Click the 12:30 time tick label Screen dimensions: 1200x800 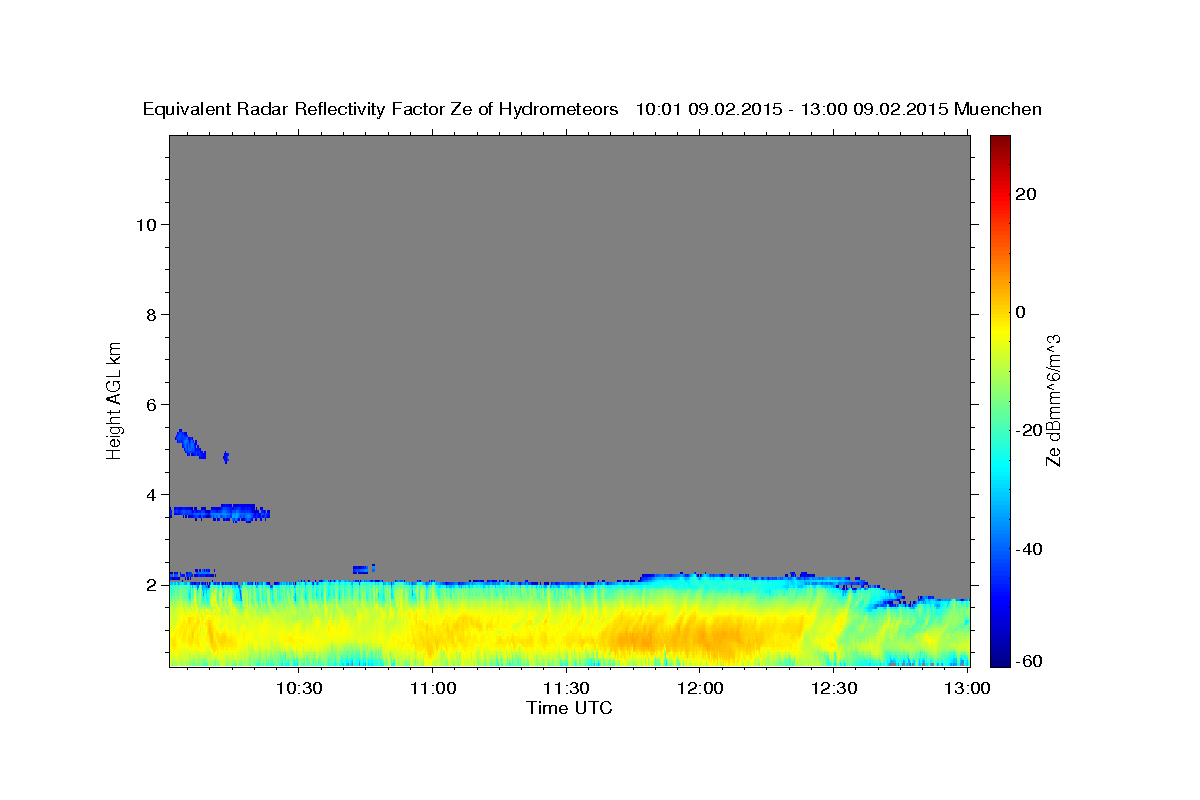833,688
